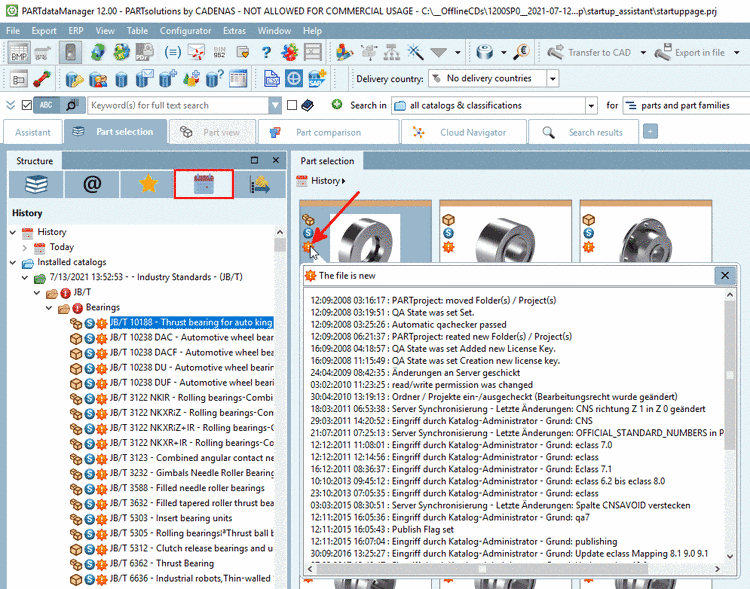The image size is (750, 589).
Task: Click the blue crosshair target icon
Action: 294,78
